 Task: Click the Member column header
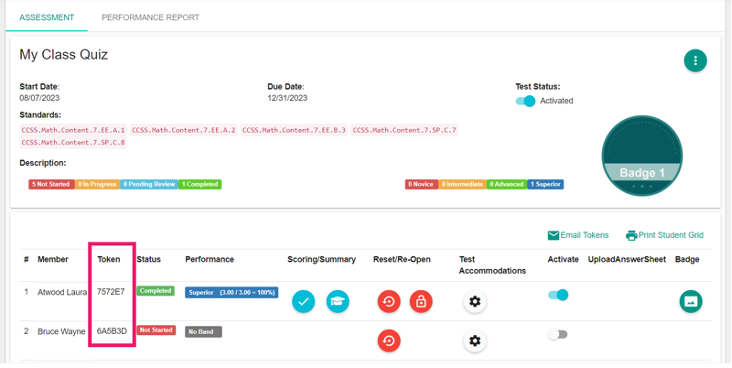tap(53, 259)
